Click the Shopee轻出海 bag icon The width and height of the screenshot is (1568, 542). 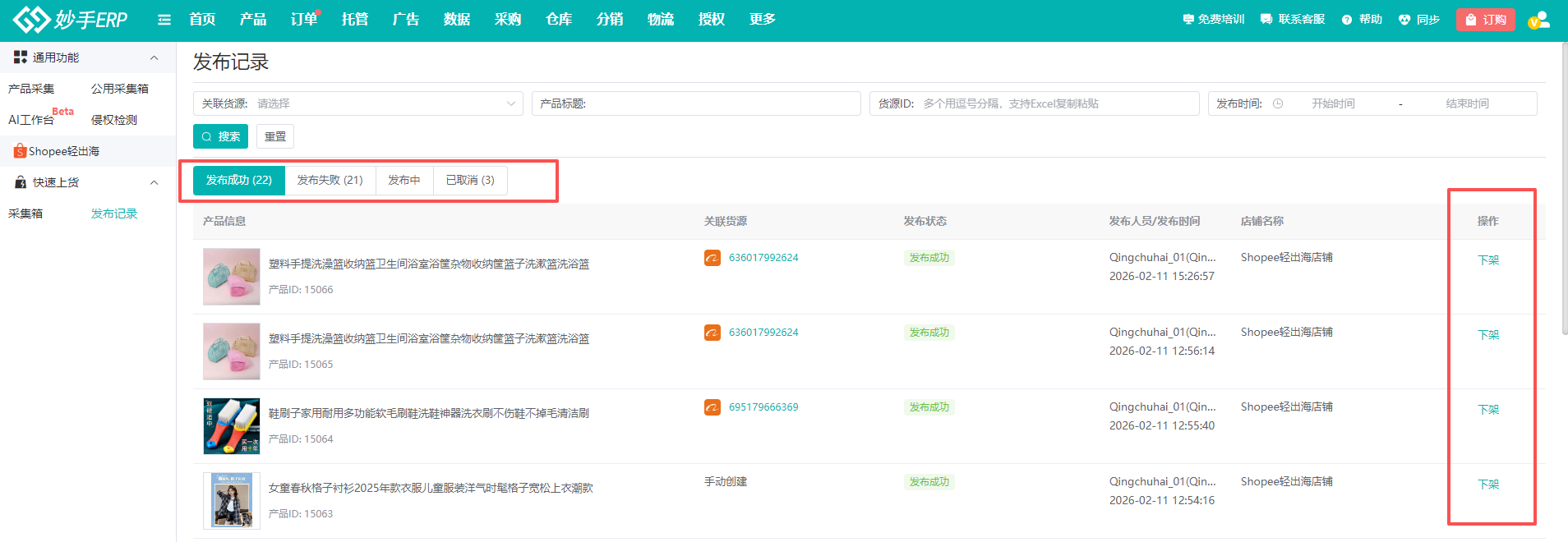(x=20, y=151)
